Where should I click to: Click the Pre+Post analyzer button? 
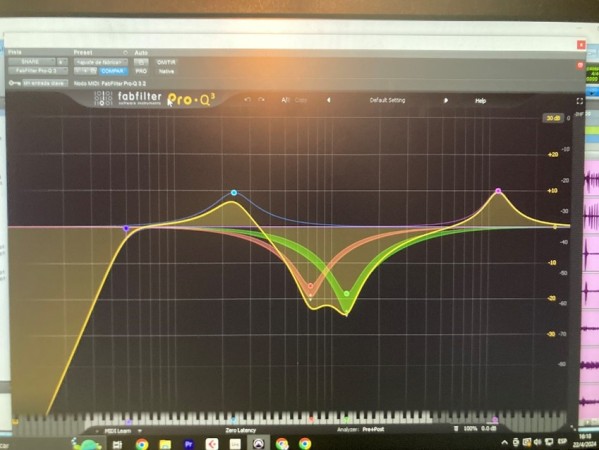point(373,429)
